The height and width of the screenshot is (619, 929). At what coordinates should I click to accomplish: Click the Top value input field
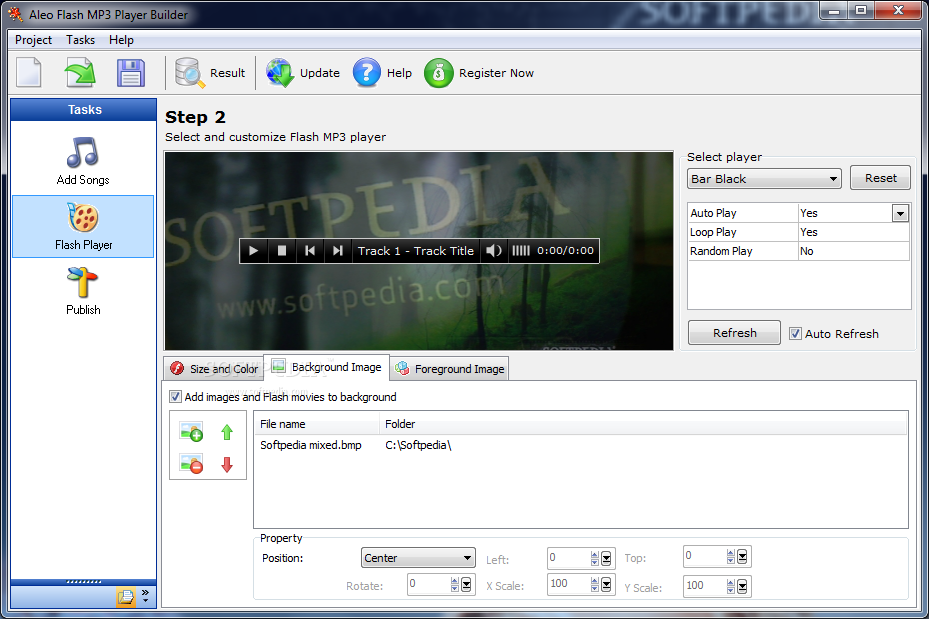(x=705, y=556)
